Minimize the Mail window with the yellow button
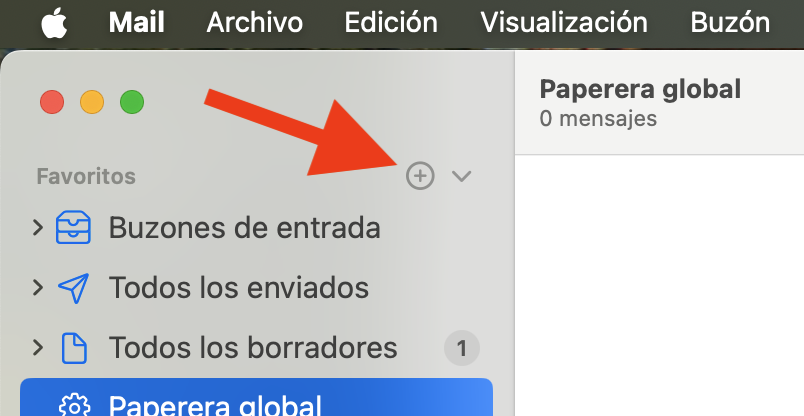 click(x=92, y=102)
